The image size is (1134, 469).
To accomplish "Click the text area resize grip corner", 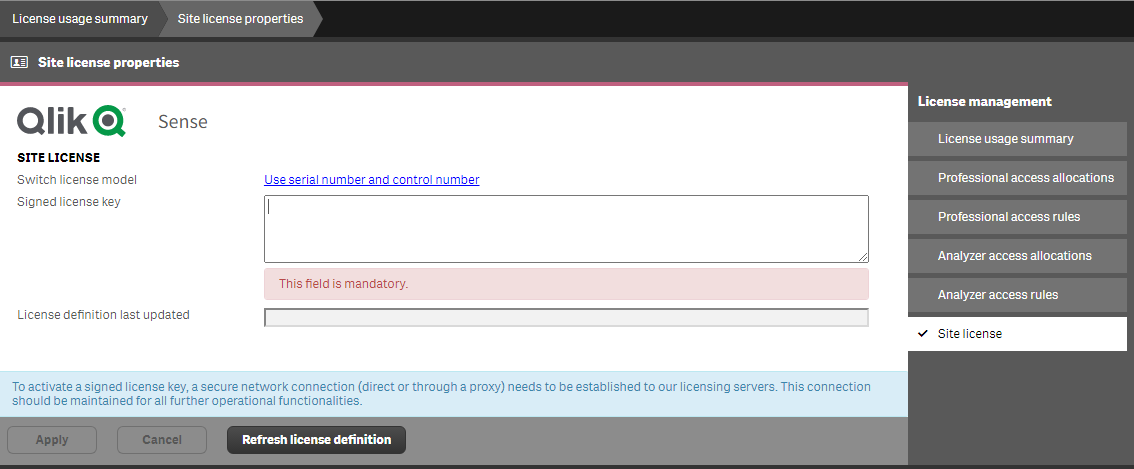I will click(864, 257).
